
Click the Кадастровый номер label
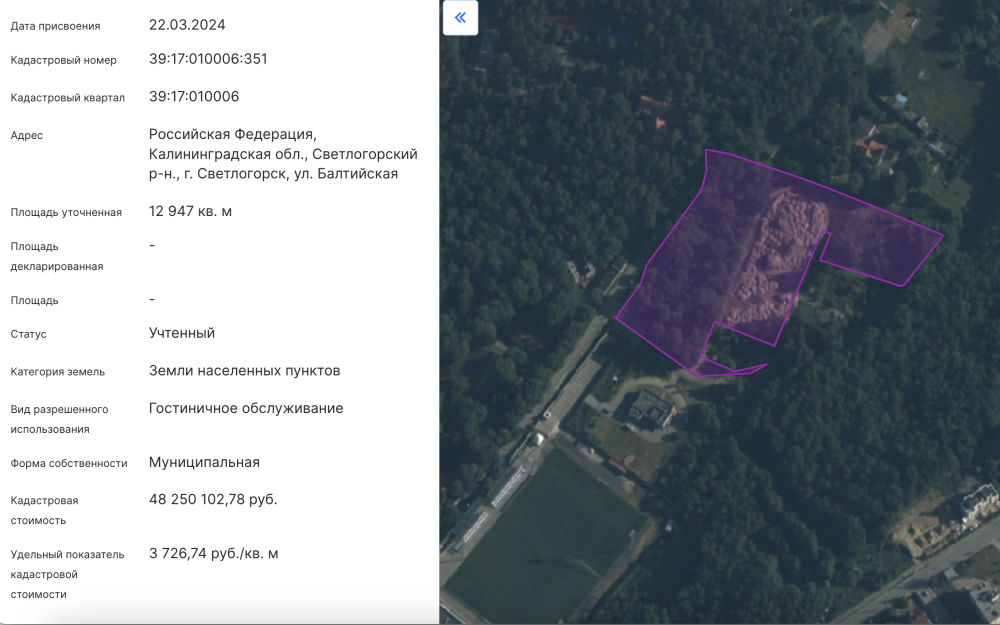pyautogui.click(x=64, y=60)
